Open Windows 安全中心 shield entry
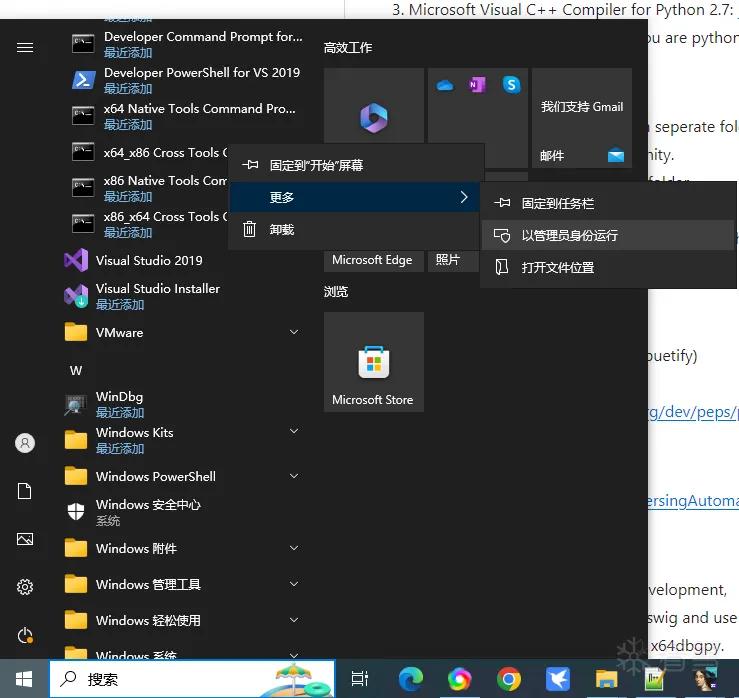Screen dimensions: 739x698 coord(181,512)
